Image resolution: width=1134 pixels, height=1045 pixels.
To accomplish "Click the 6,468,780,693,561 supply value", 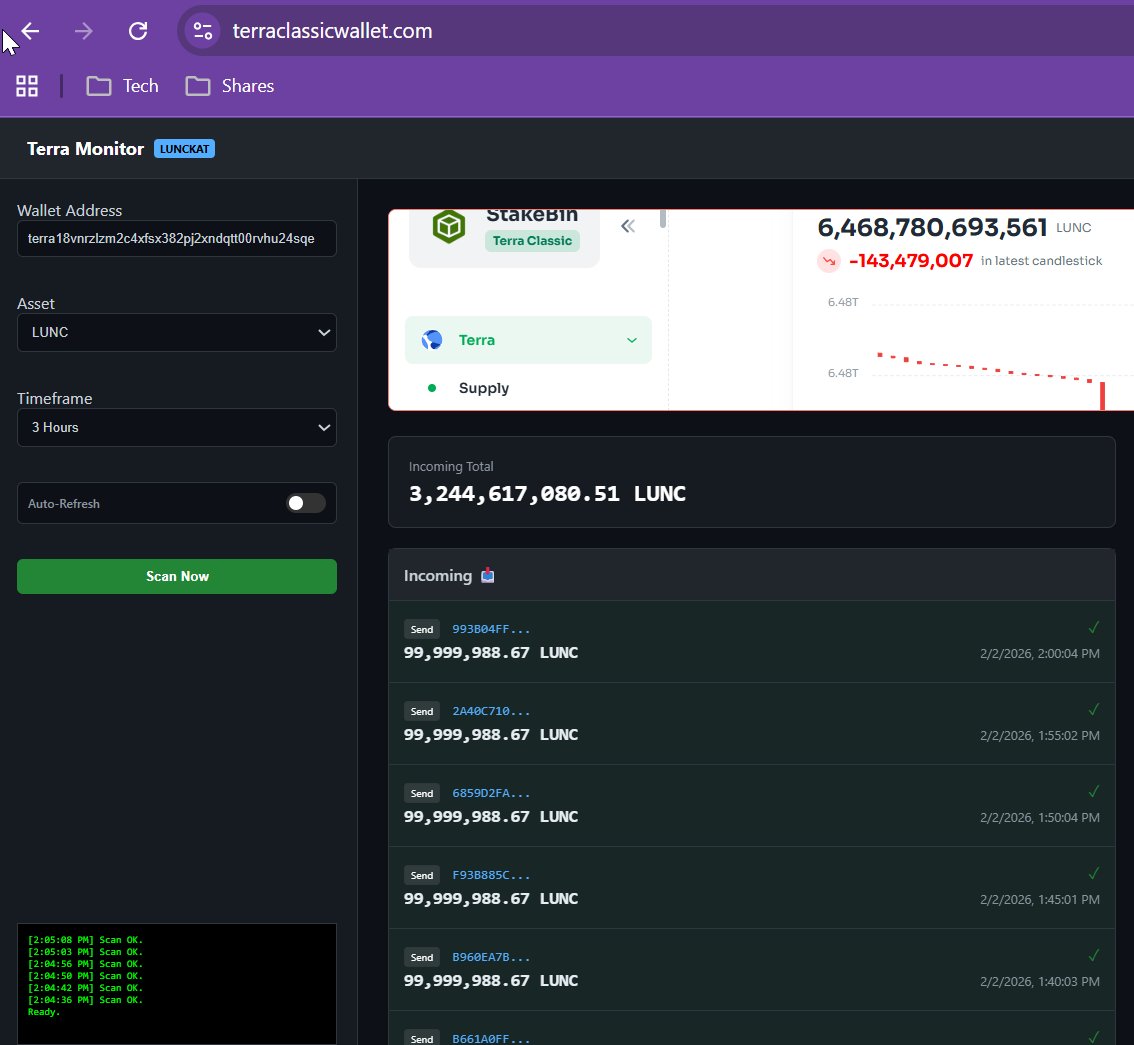I will [932, 228].
